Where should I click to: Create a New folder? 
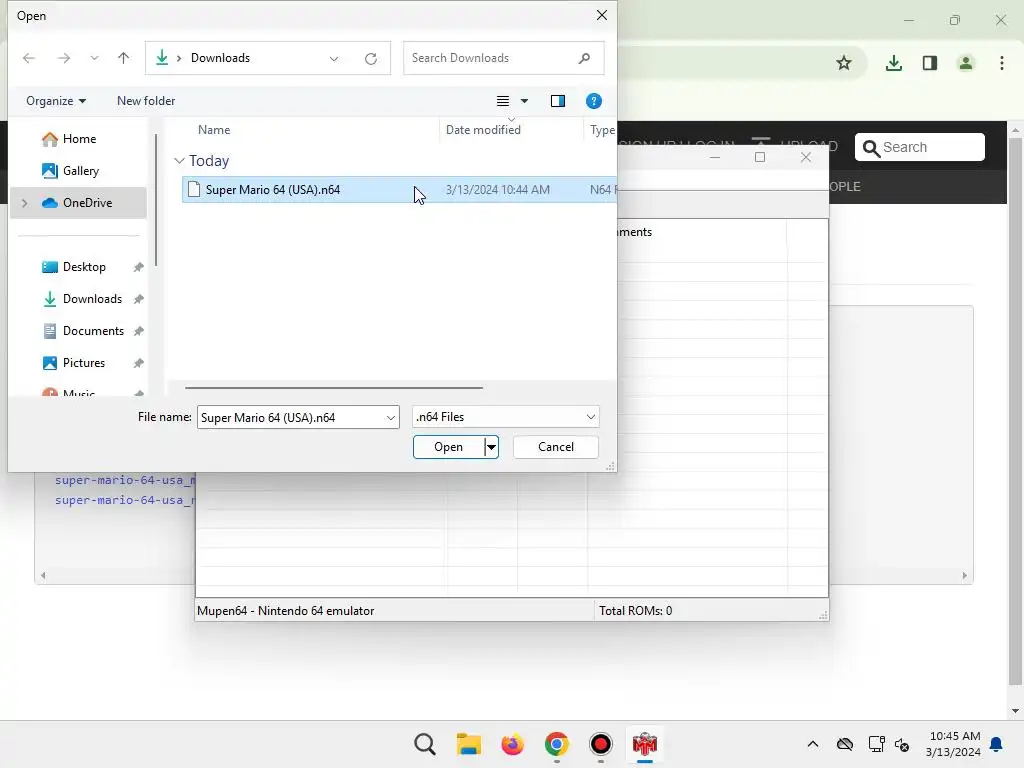tap(146, 101)
